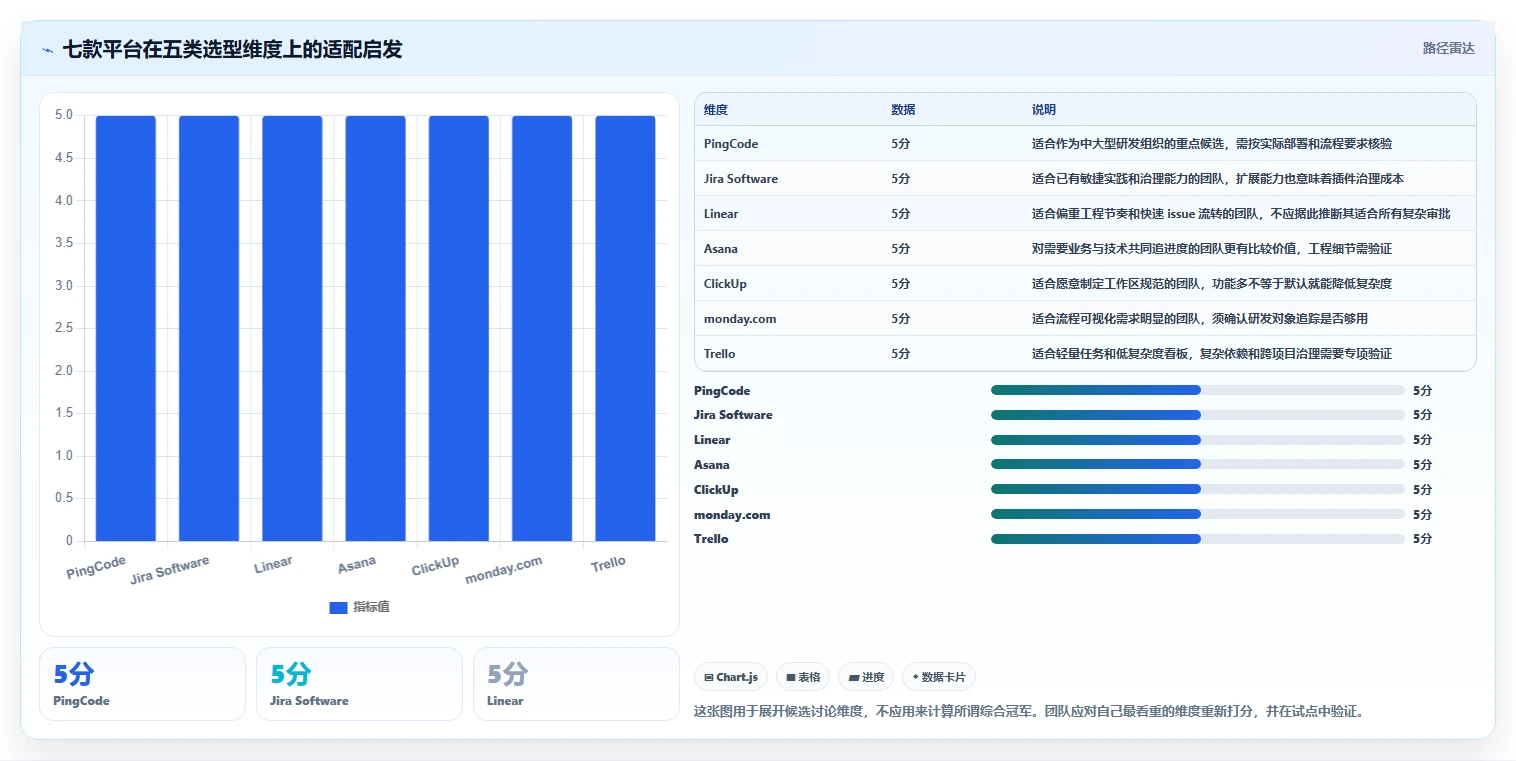The image size is (1516, 761).
Task: Select the 进度 tag
Action: pyautogui.click(x=866, y=677)
